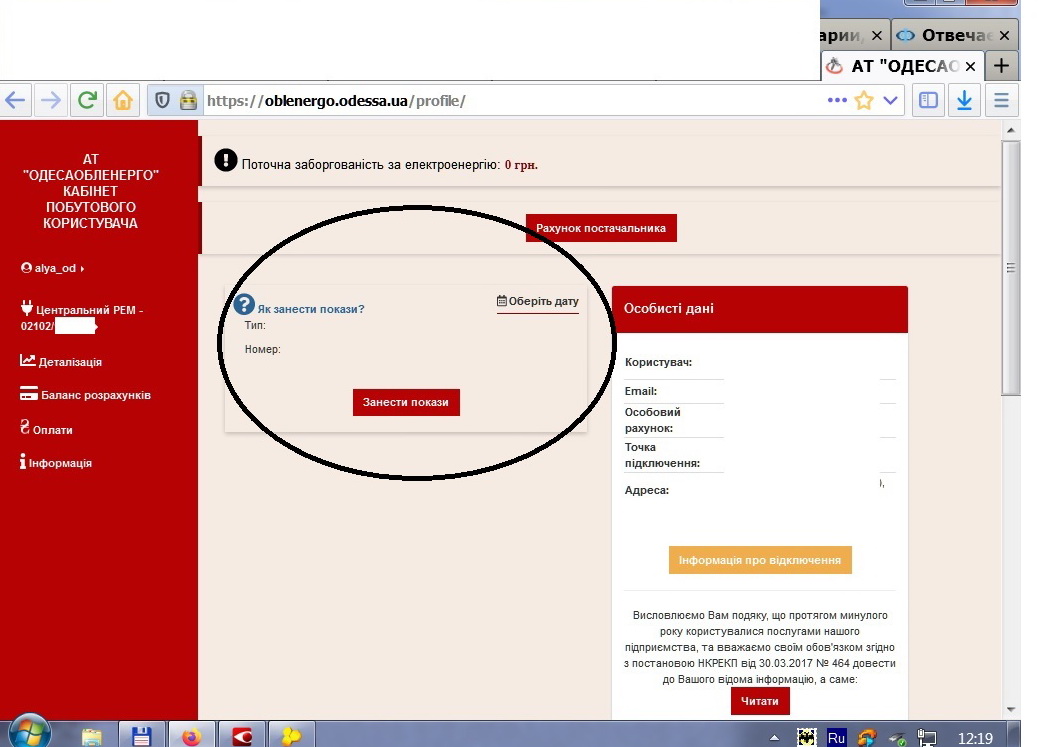The image size is (1038, 747).
Task: Bookmark this page with the star icon
Action: click(864, 101)
